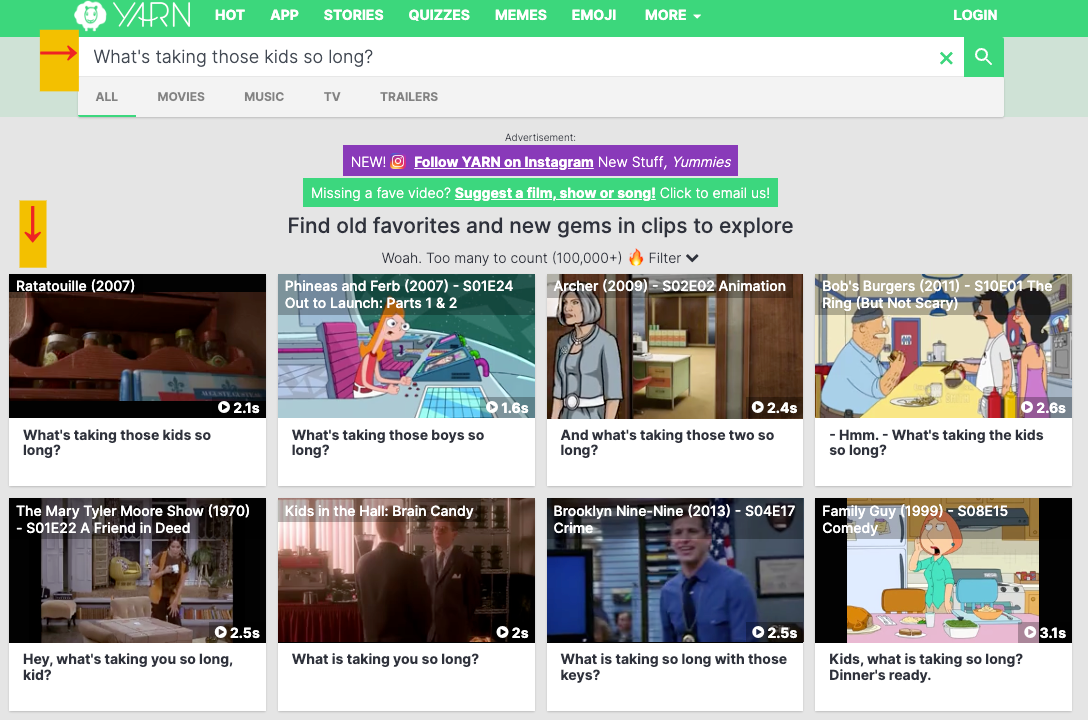Click the 2.4s play badge on Archer clip
The width and height of the screenshot is (1088, 720).
tap(775, 408)
